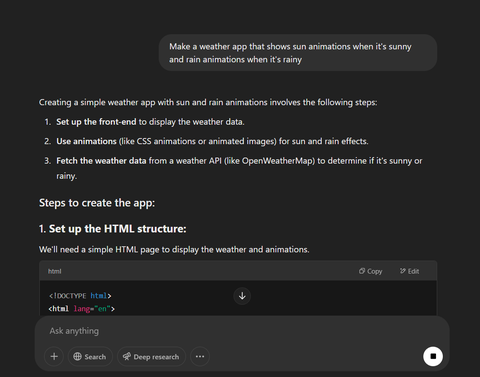Select the Steps to create the app heading
The height and width of the screenshot is (377, 480).
[x=97, y=203]
